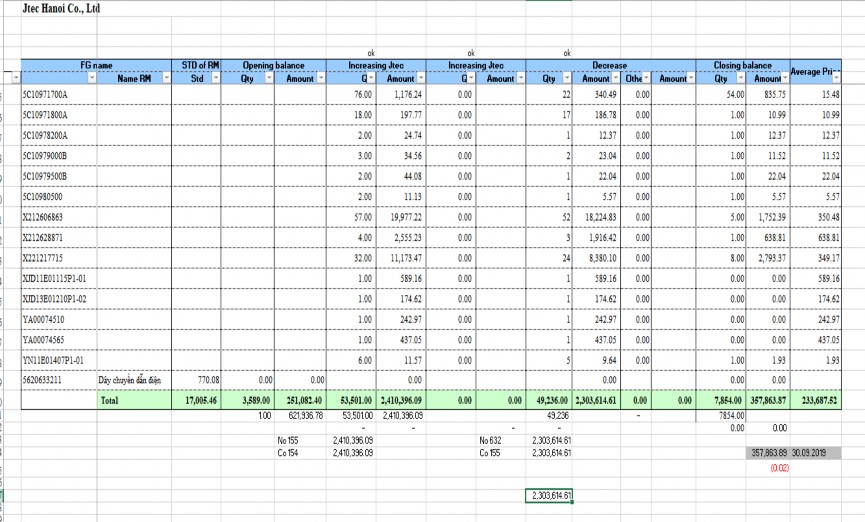Open the Opening balance Amount filter
The image size is (865, 522).
click(320, 77)
